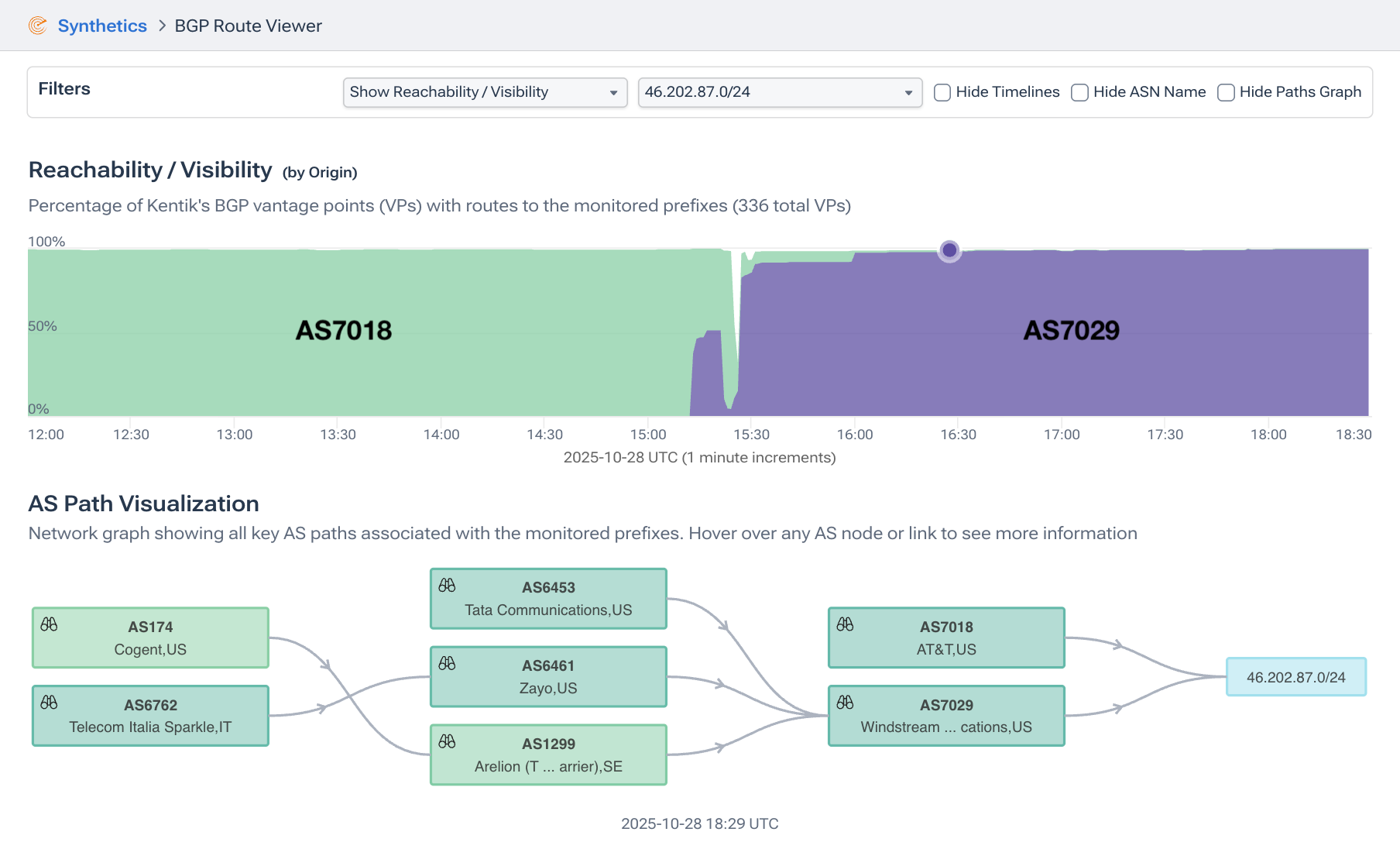Toggle the Hide Paths Graph checkbox
Screen dimensions: 1400x849
point(1226,92)
